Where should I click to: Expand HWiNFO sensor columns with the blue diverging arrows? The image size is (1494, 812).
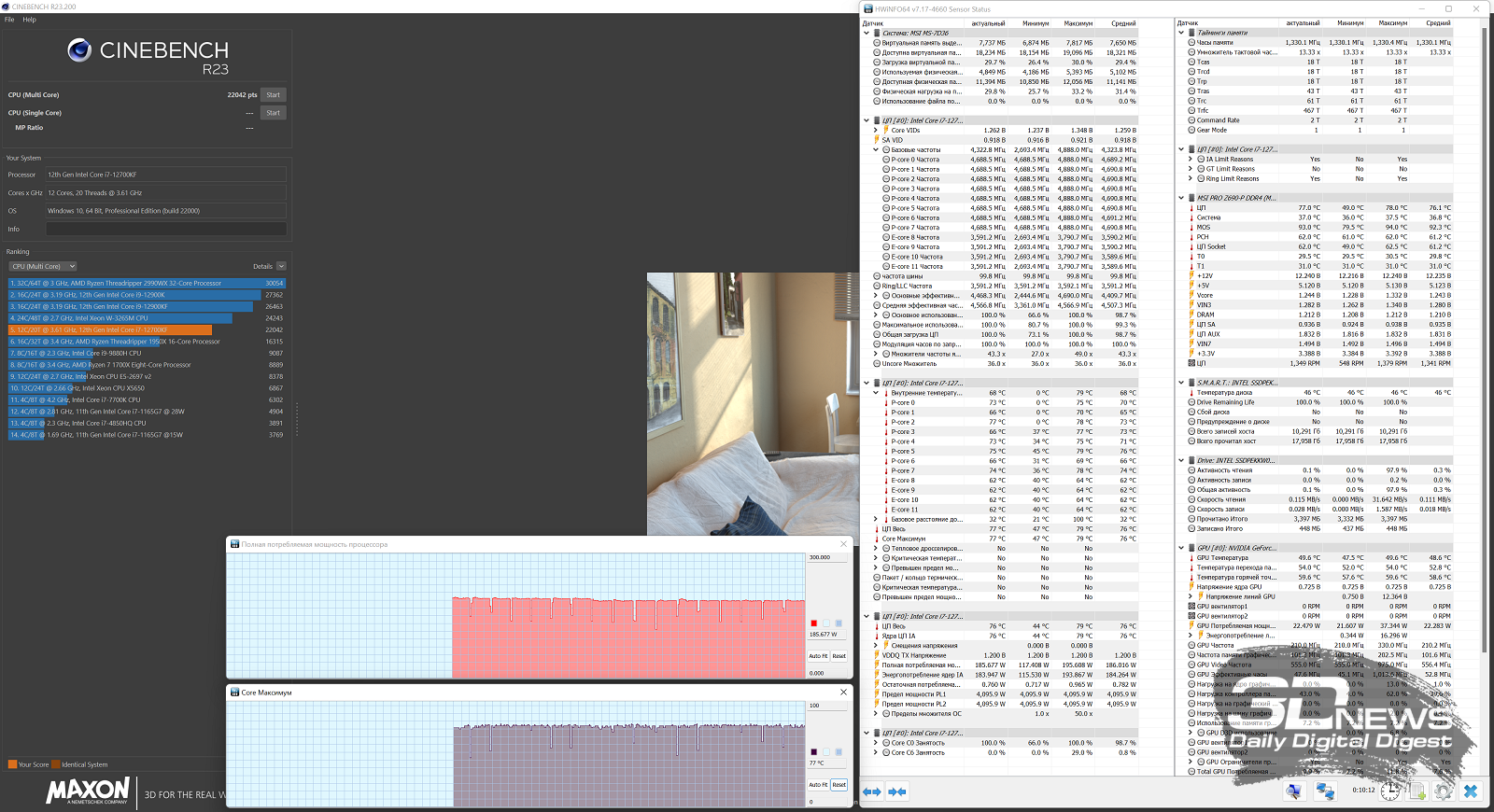click(x=871, y=791)
